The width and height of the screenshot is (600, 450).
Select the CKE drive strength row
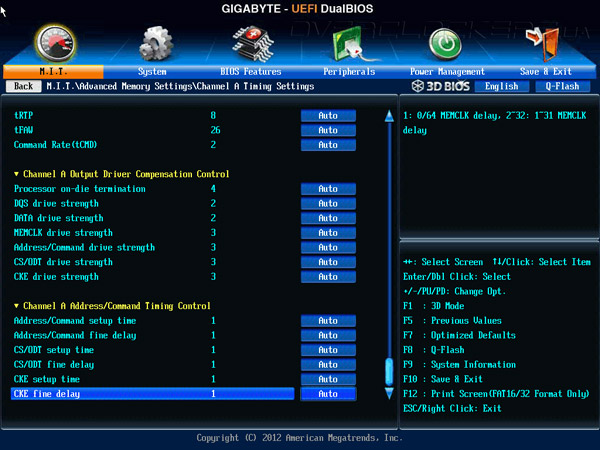click(x=153, y=277)
